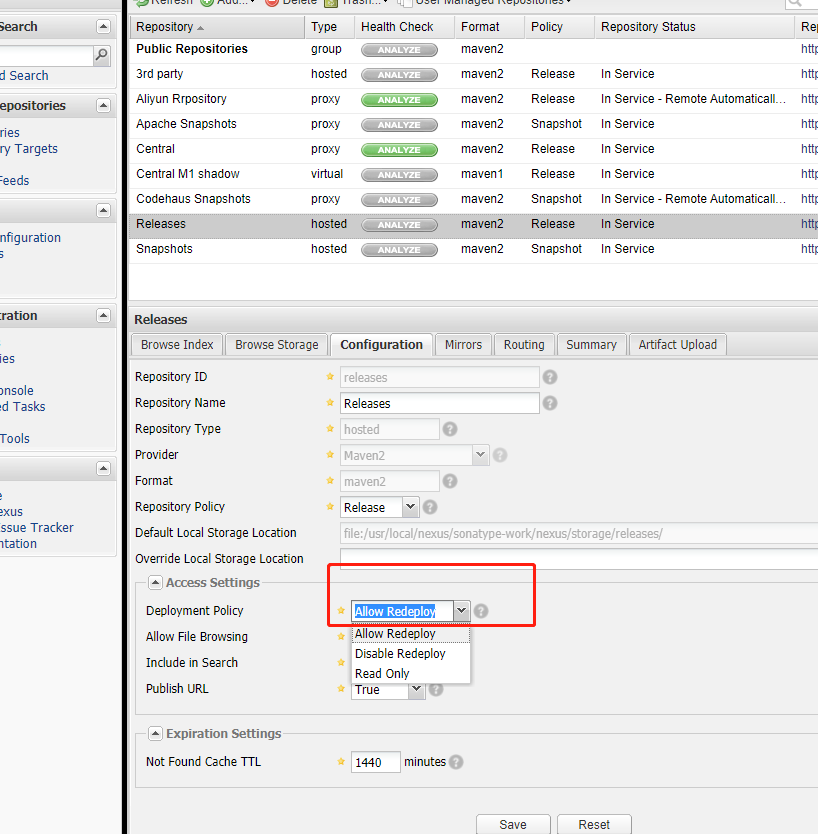
Task: Switch to Browse Storage tab
Action: 277,345
